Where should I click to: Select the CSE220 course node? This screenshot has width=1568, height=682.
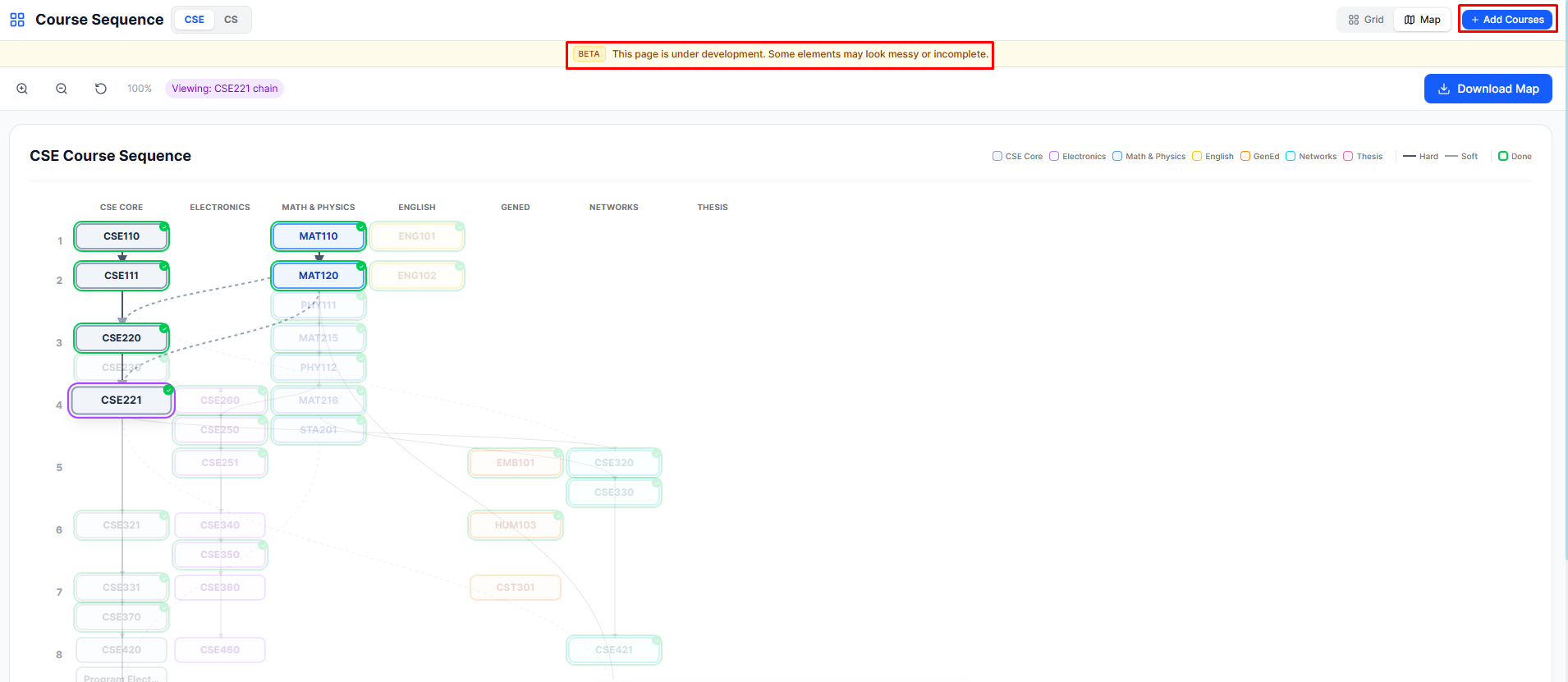121,338
